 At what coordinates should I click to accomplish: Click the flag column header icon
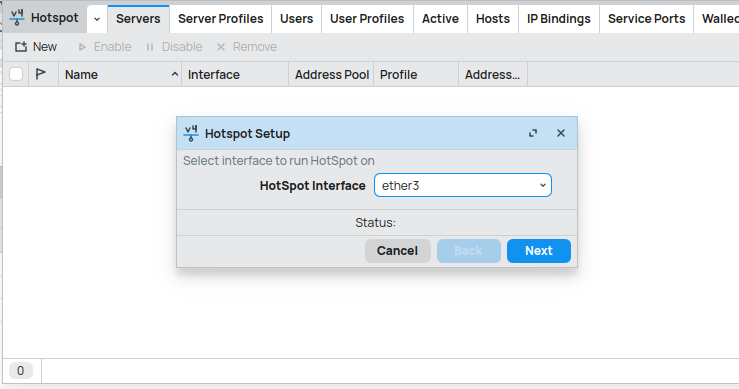41,74
